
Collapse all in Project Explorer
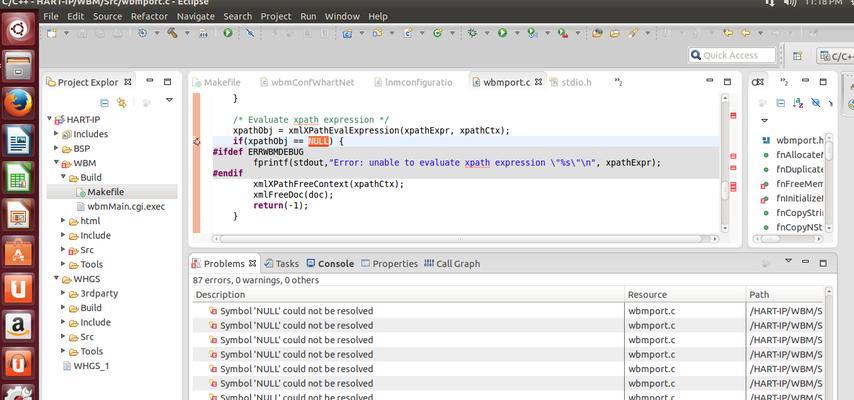(105, 102)
